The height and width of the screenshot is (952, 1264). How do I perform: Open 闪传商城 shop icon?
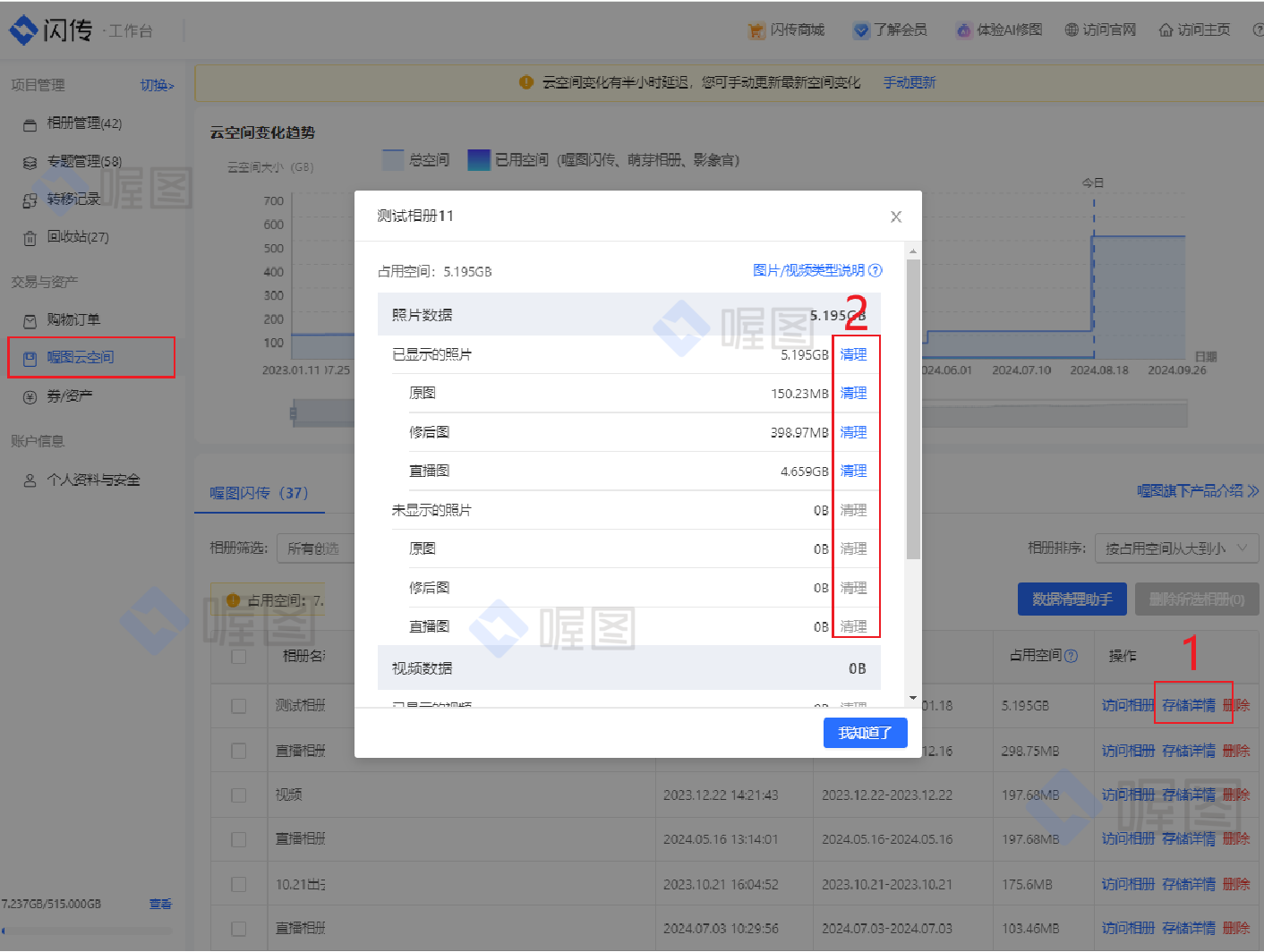coord(756,30)
